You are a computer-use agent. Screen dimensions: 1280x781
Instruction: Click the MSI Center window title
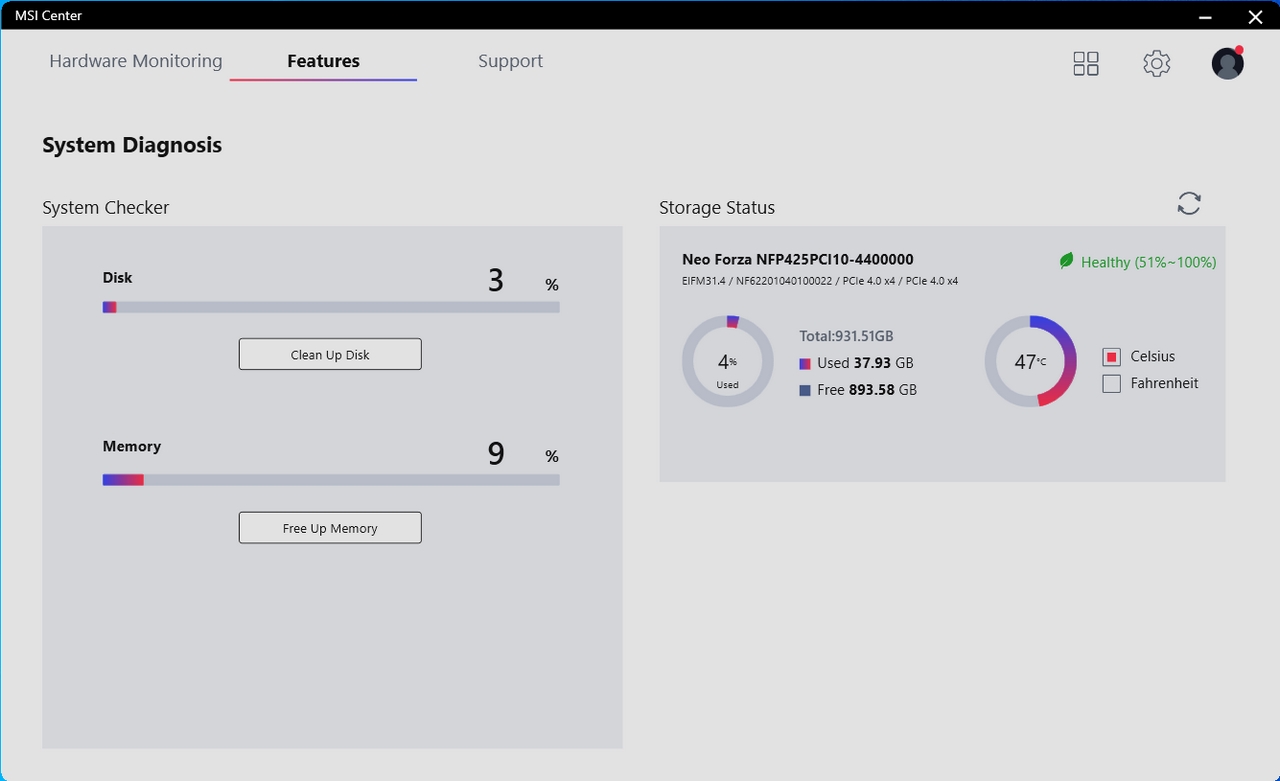(x=48, y=15)
